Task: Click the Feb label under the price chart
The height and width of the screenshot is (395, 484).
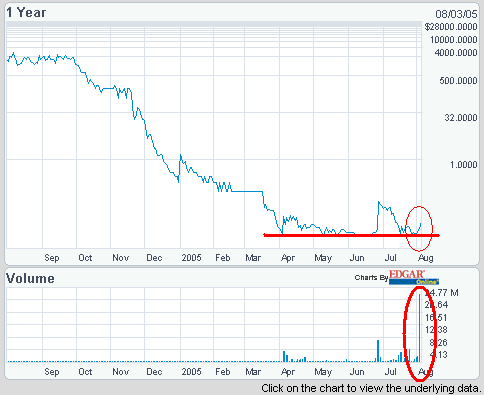Action: pyautogui.click(x=223, y=258)
